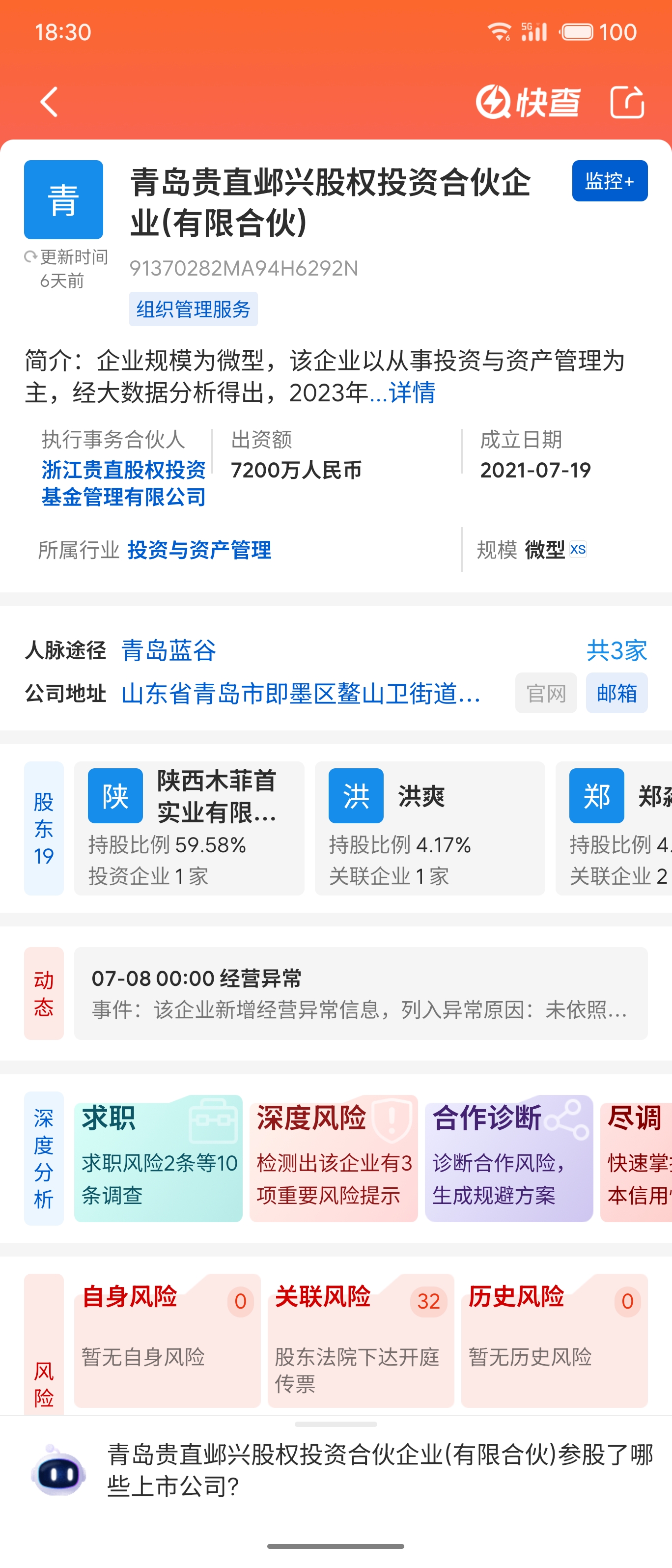Open the 自身风险 card
Image resolution: width=672 pixels, height=1568 pixels.
pos(168,1341)
